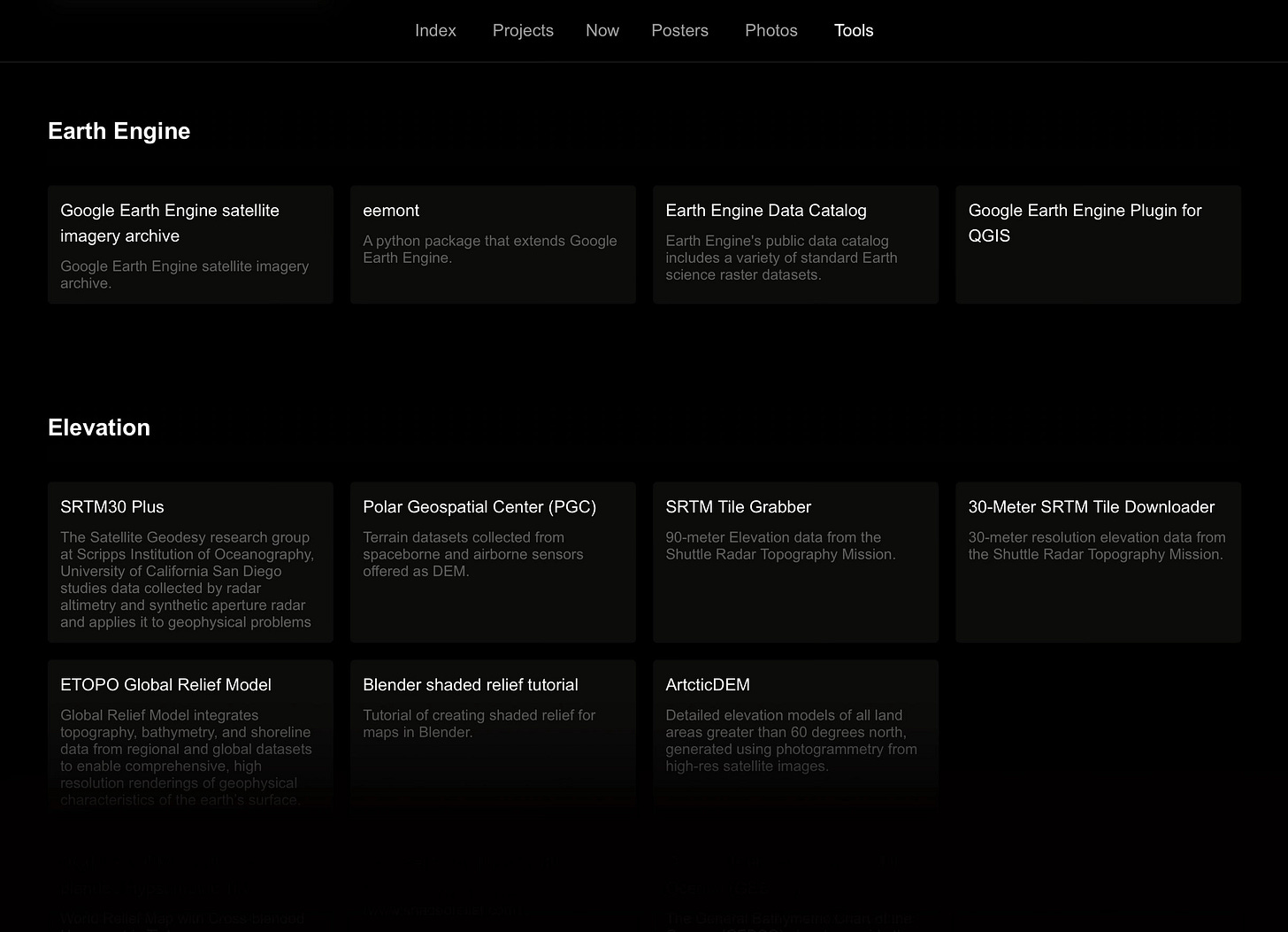Viewport: 1288px width, 932px height.
Task: Open the 30-Meter SRTM Tile Downloader card
Action: click(x=1098, y=562)
